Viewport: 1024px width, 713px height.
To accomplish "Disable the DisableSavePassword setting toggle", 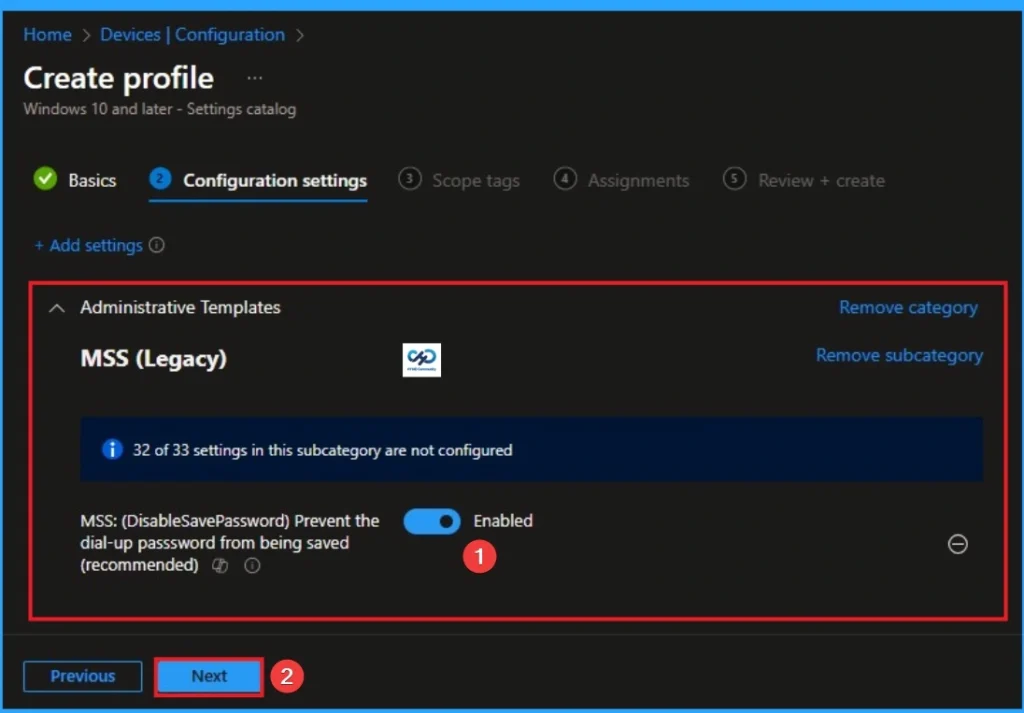I will point(431,521).
